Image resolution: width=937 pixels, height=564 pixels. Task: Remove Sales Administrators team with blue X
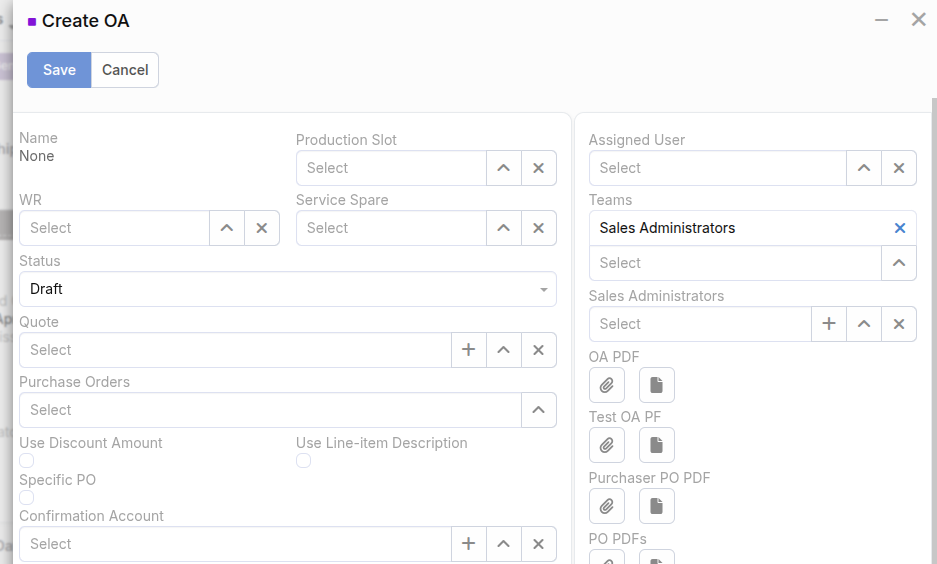tap(899, 228)
